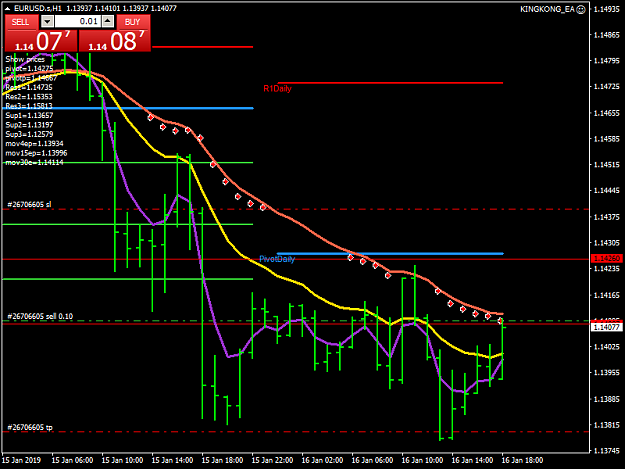The width and height of the screenshot is (625, 469).
Task: Click the red 1.14260 price tag
Action: click(x=607, y=259)
